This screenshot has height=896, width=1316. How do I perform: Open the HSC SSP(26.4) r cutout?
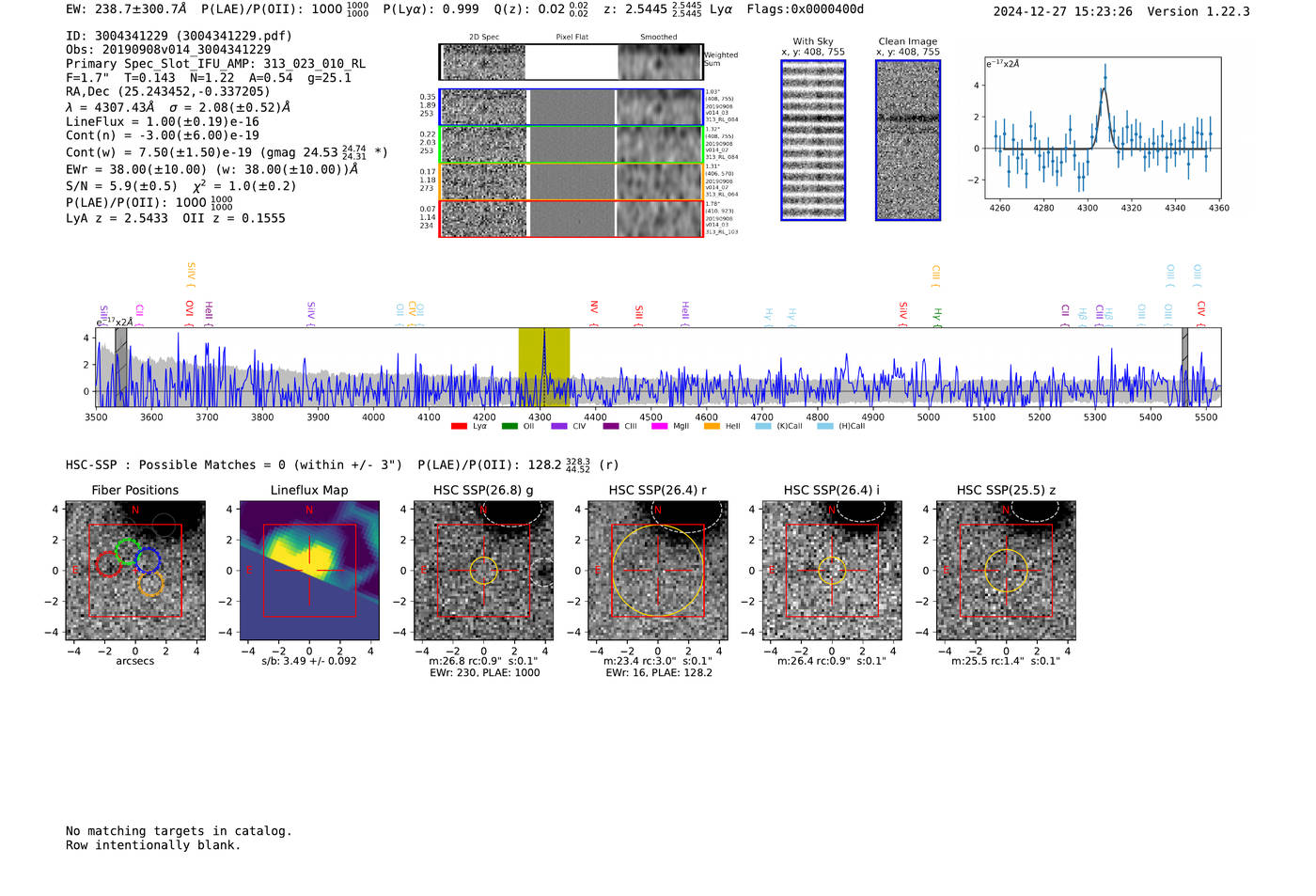(658, 571)
